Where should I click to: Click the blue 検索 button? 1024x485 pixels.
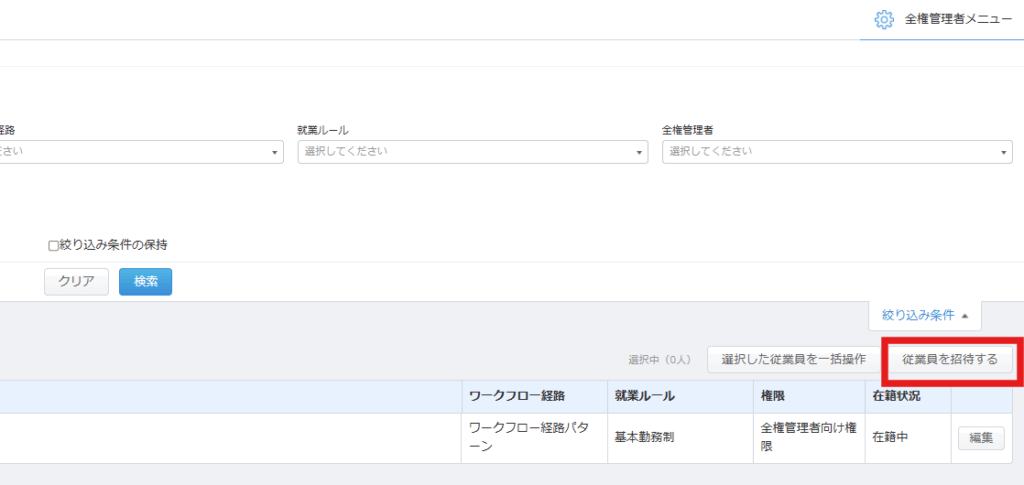[145, 282]
